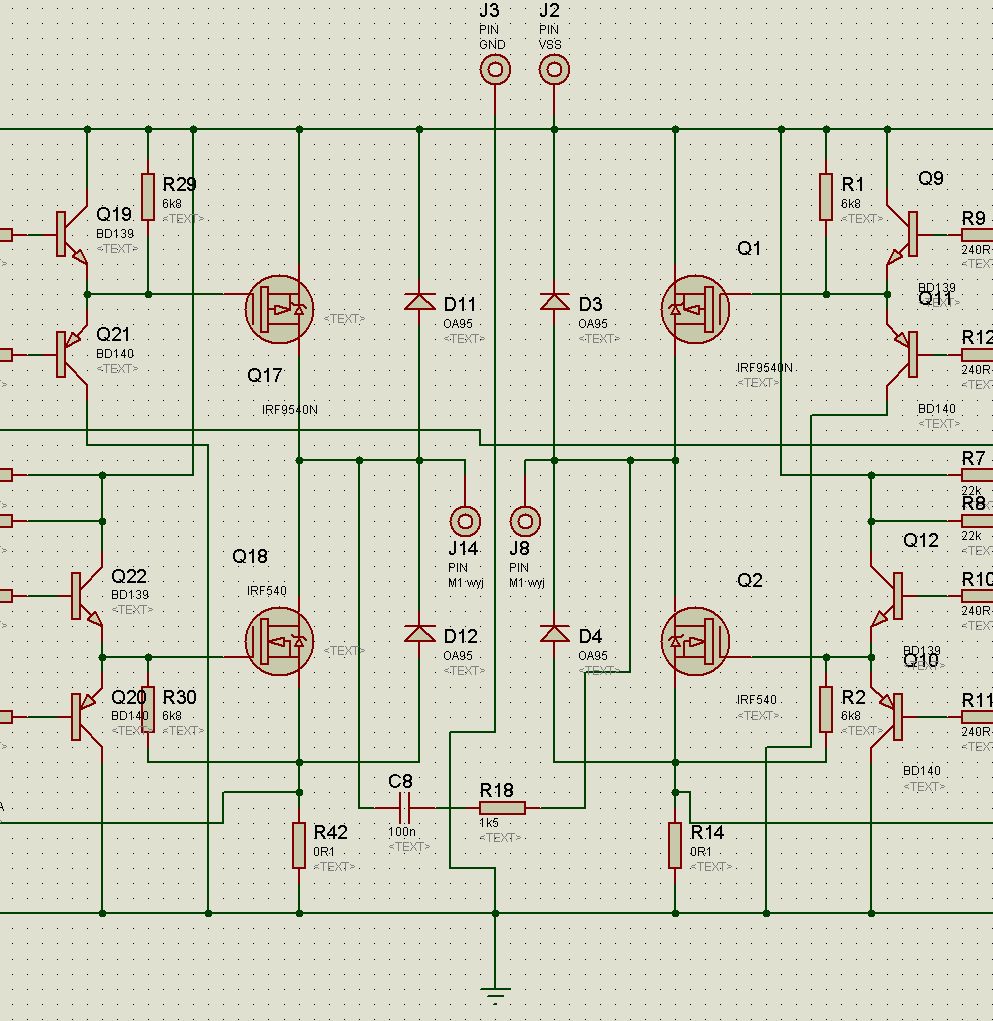Click the Q1 MOSFET symbol

coord(695,309)
